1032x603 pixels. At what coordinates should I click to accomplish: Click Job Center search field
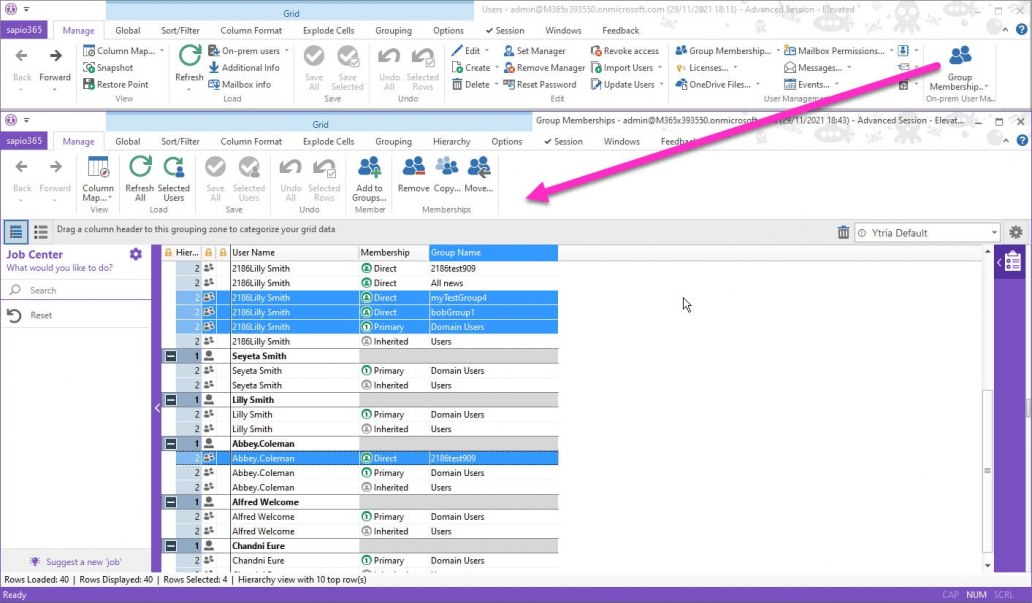tap(76, 290)
